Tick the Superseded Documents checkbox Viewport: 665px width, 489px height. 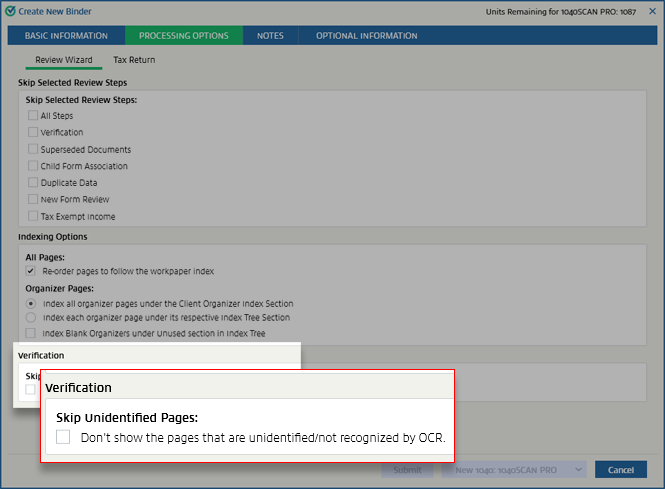coord(33,149)
